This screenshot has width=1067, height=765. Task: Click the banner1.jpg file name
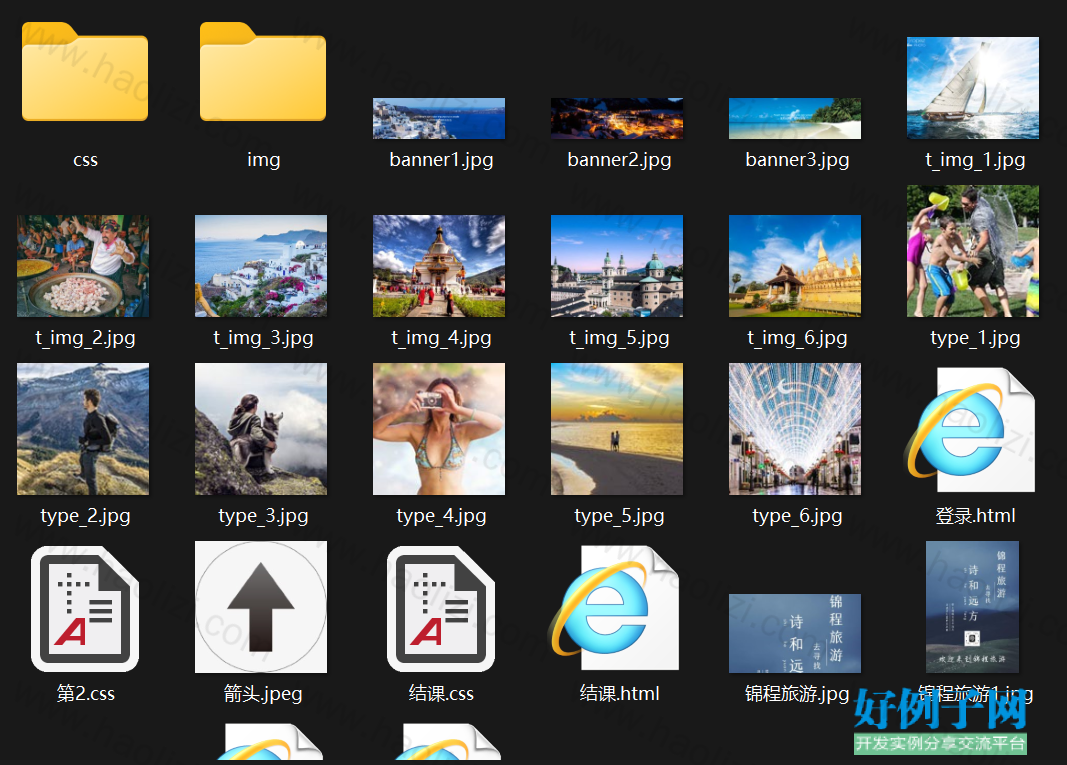click(x=441, y=161)
